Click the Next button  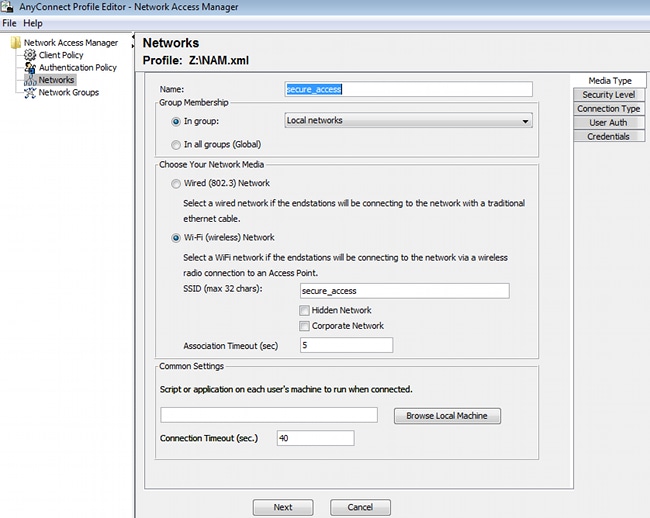click(283, 507)
